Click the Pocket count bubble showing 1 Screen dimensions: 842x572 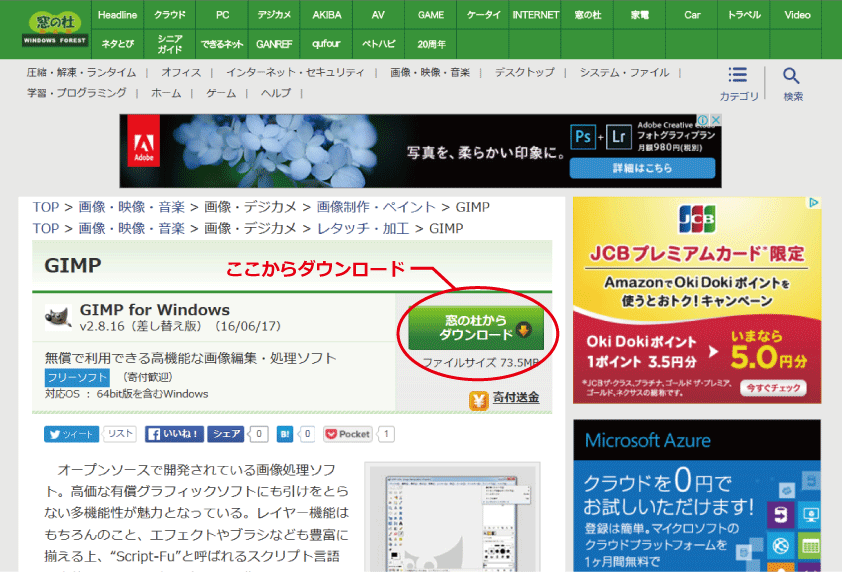(386, 434)
